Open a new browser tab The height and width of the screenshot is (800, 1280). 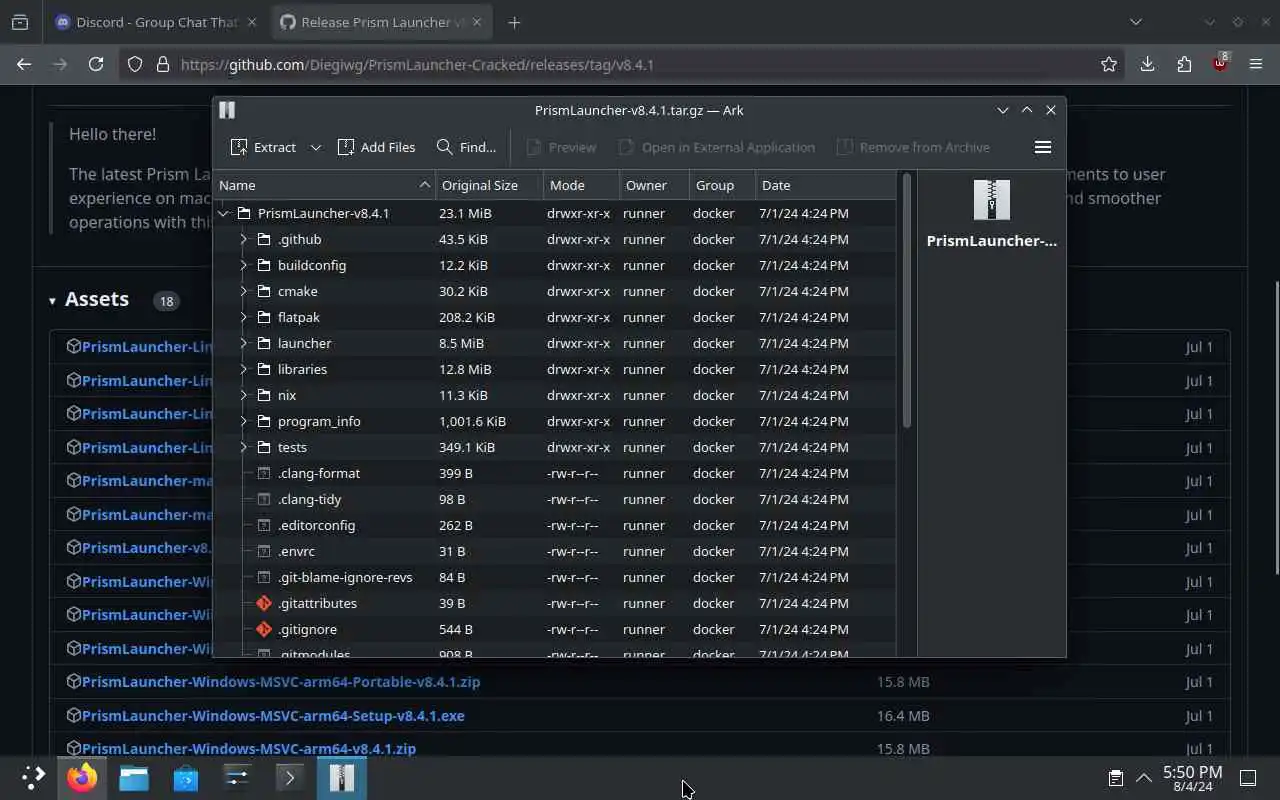[x=514, y=22]
